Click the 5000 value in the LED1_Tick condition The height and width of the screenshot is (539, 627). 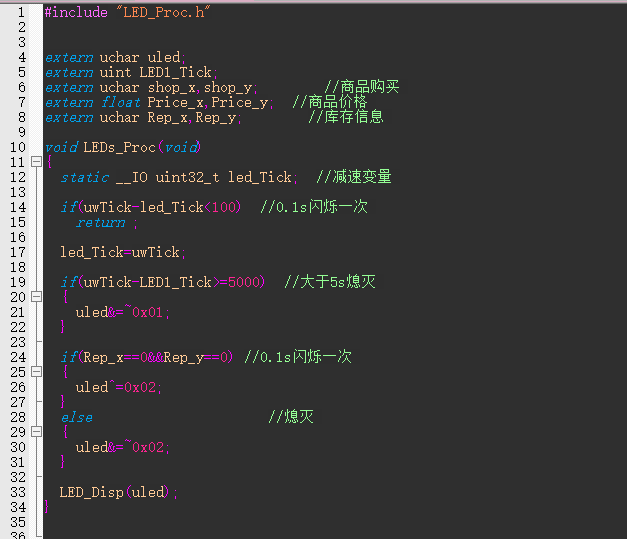point(245,282)
